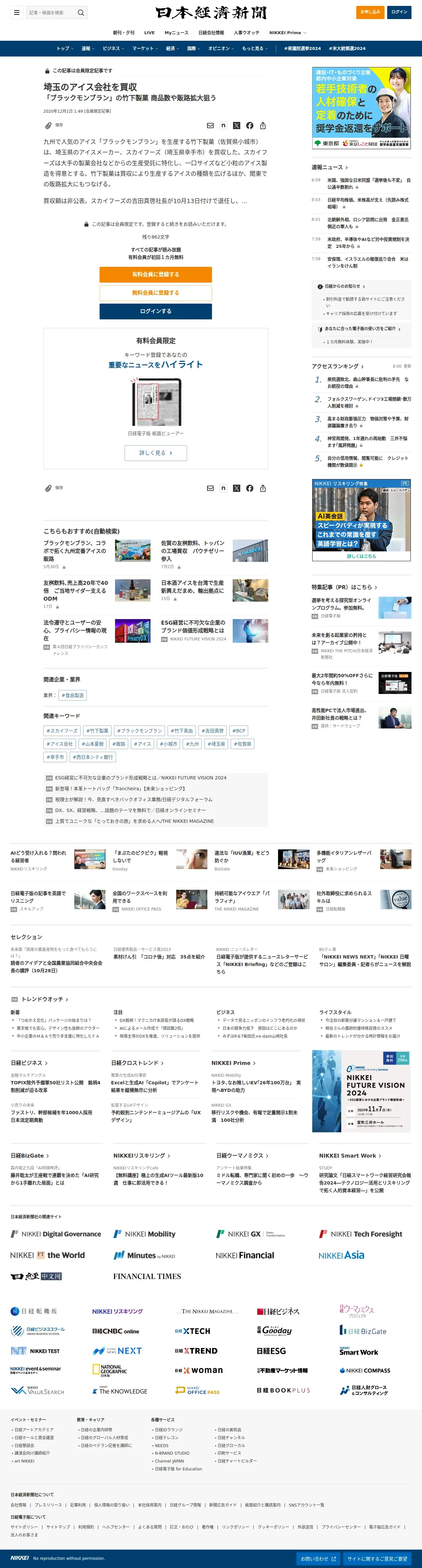Open the 日経XTECH logo link
Image resolution: width=422 pixels, height=1568 pixels.
(192, 1331)
